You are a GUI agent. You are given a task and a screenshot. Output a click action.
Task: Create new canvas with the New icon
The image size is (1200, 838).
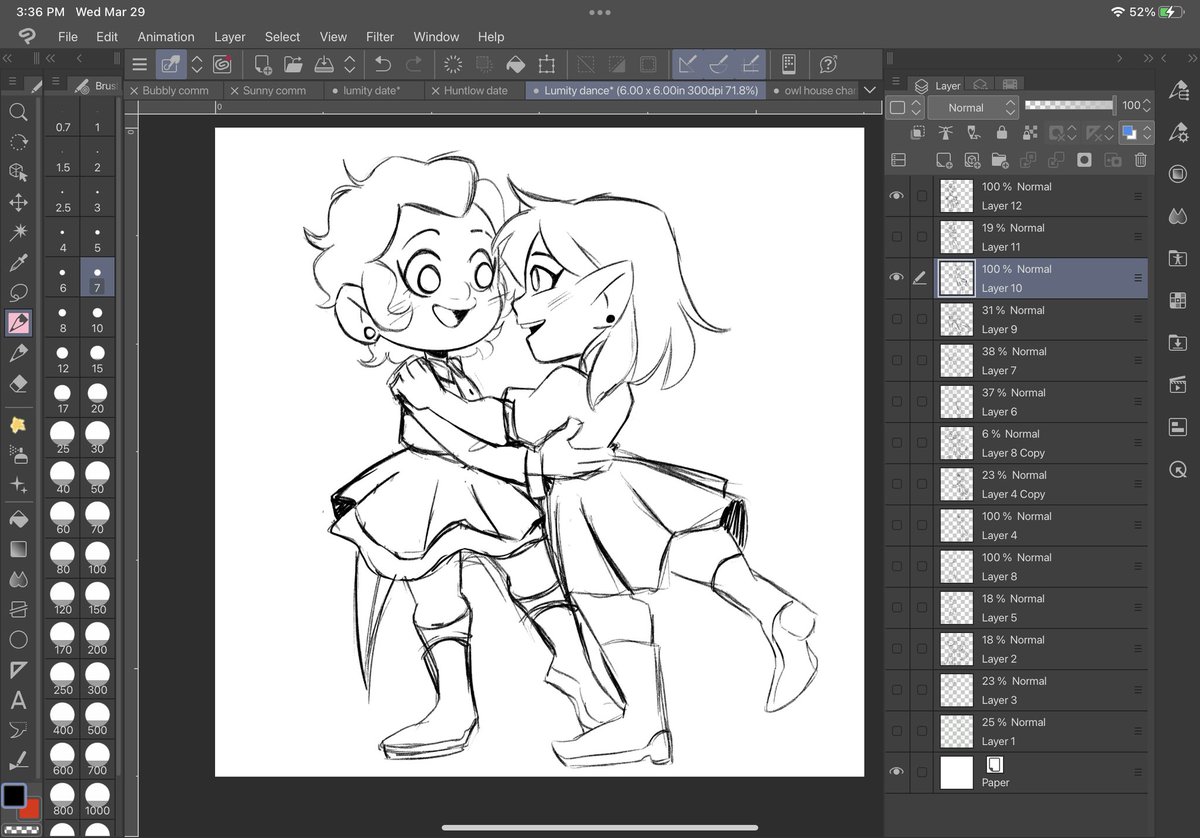pyautogui.click(x=263, y=65)
